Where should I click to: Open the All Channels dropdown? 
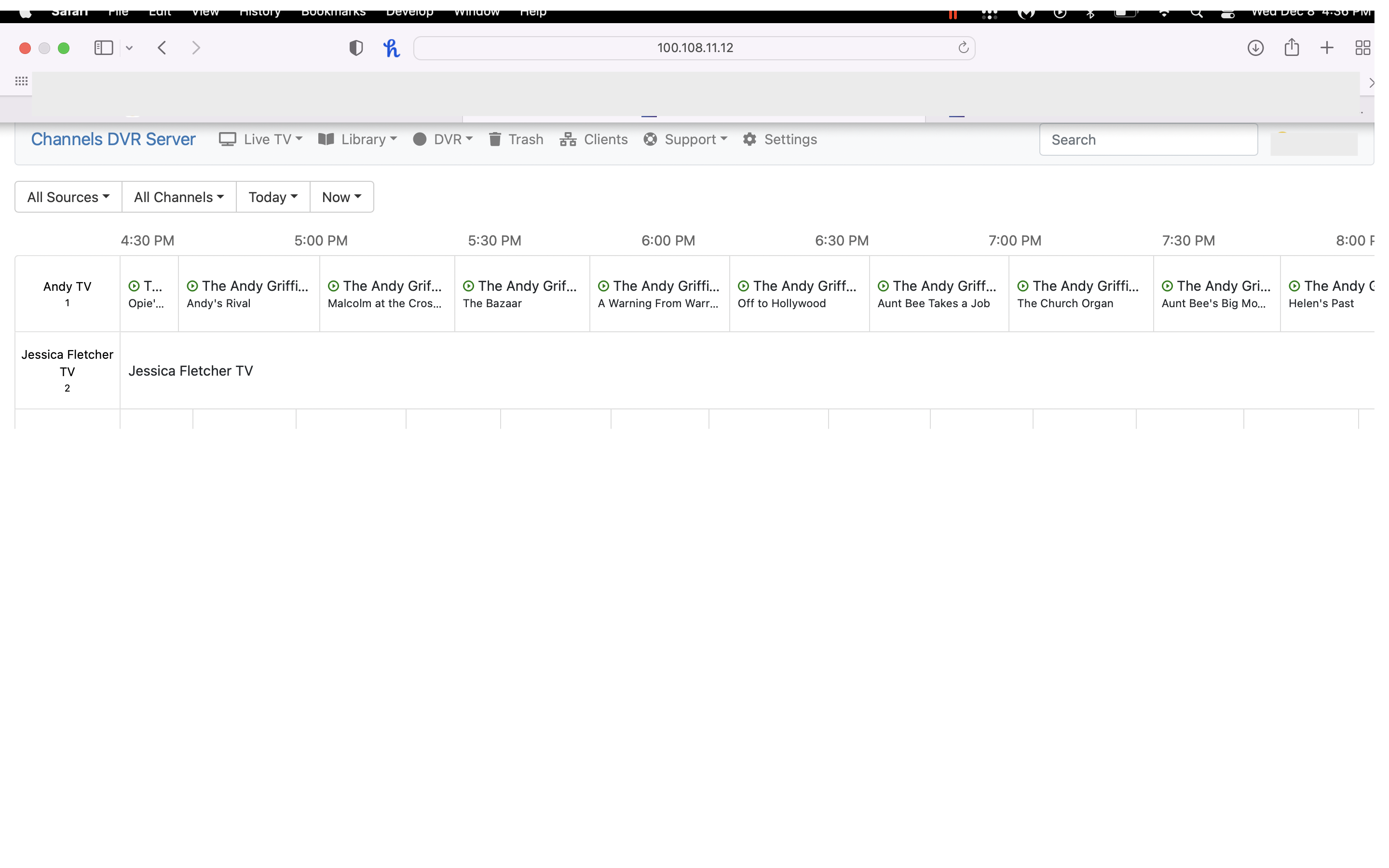tap(178, 197)
